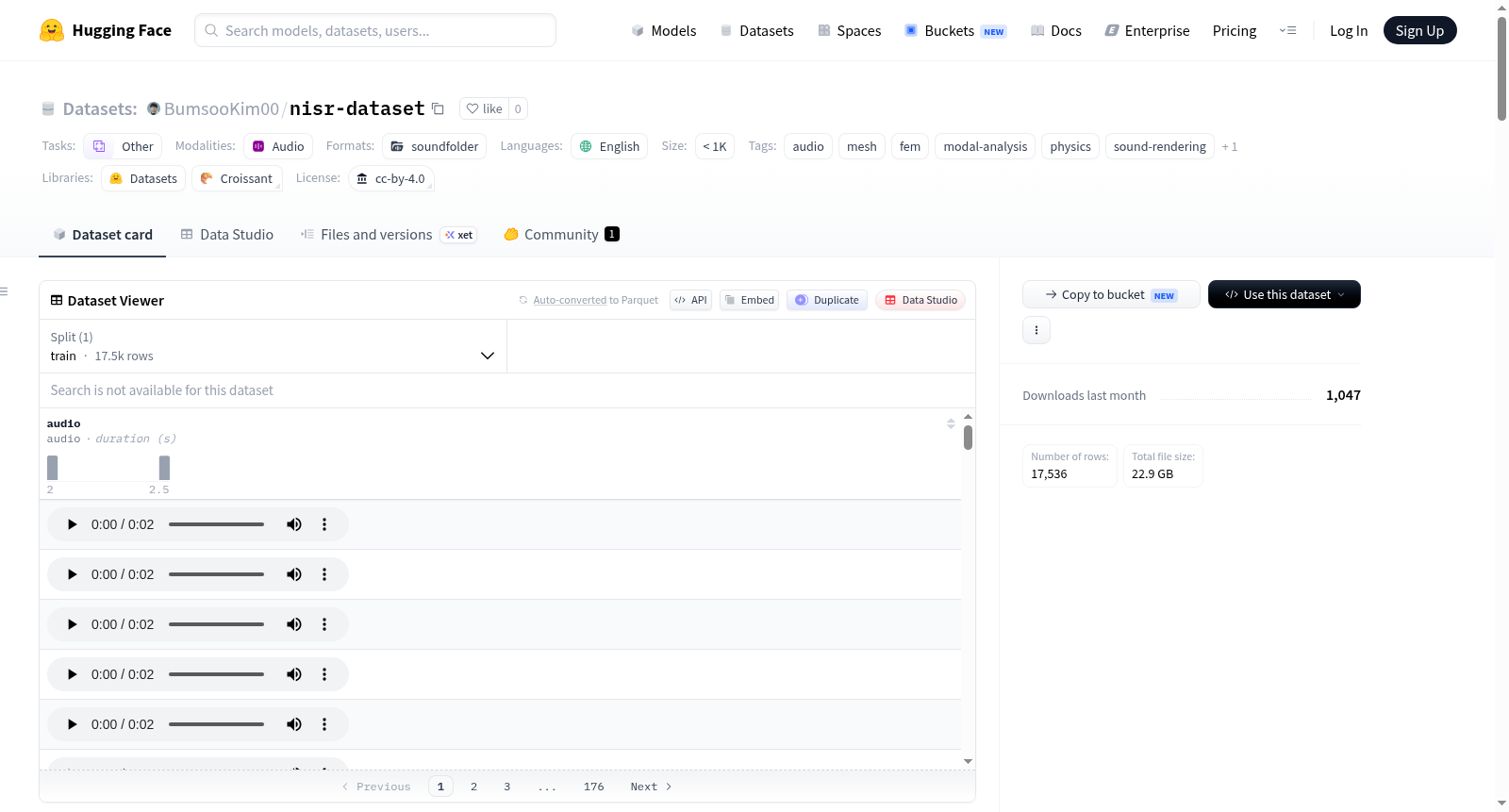Select the modal-analysis tag
Viewport: 1509px width, 812px height.
tap(986, 146)
